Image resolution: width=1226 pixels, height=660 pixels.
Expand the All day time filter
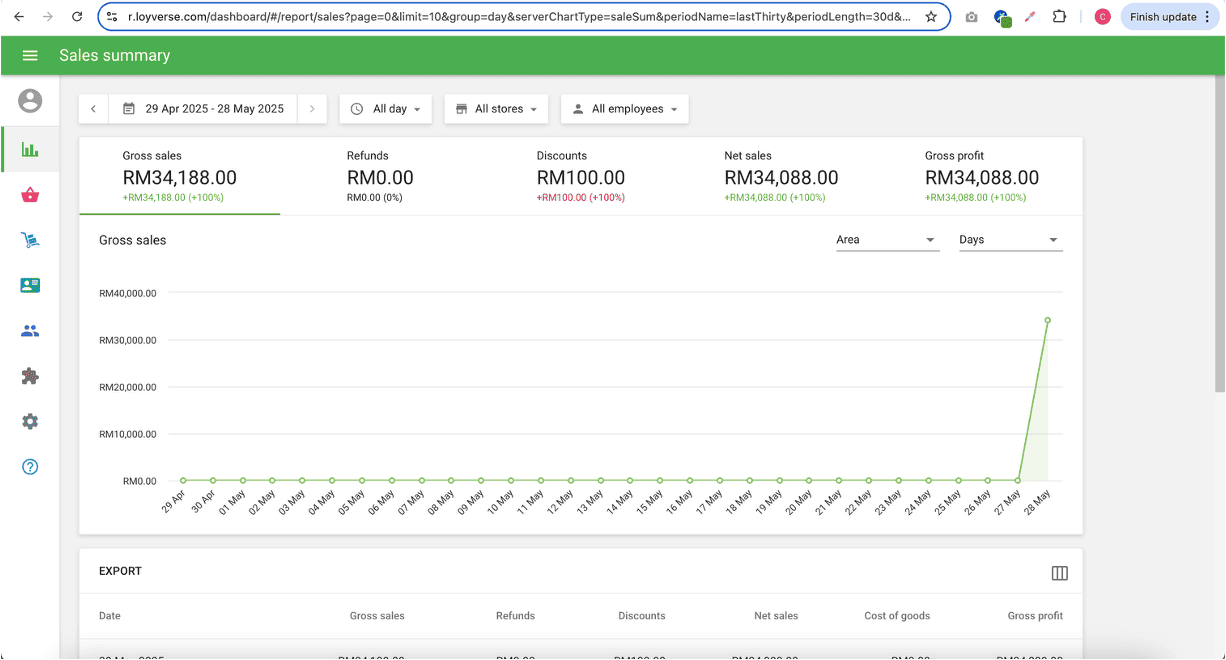(386, 109)
